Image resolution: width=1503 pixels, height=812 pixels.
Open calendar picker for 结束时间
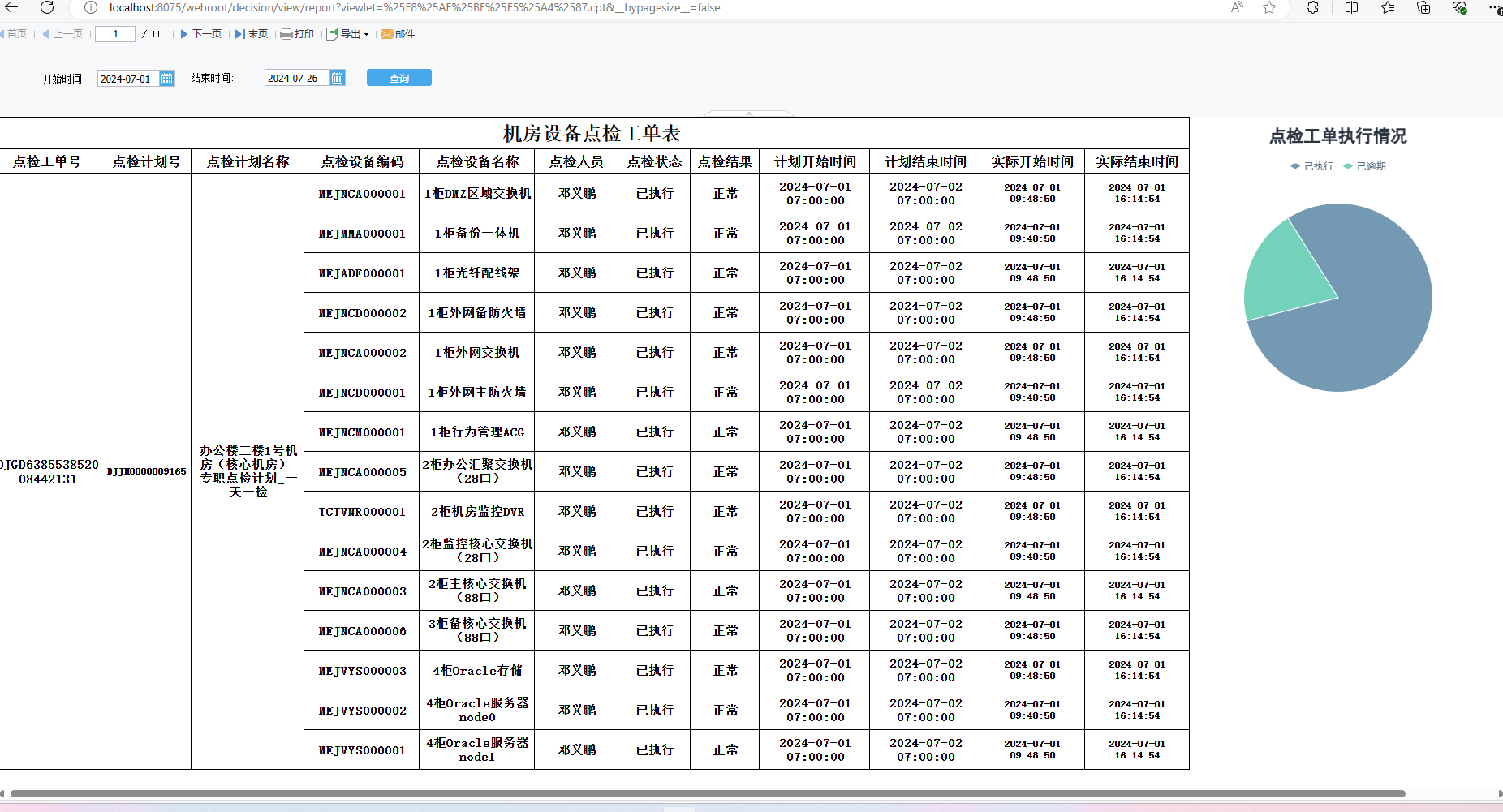coord(338,78)
